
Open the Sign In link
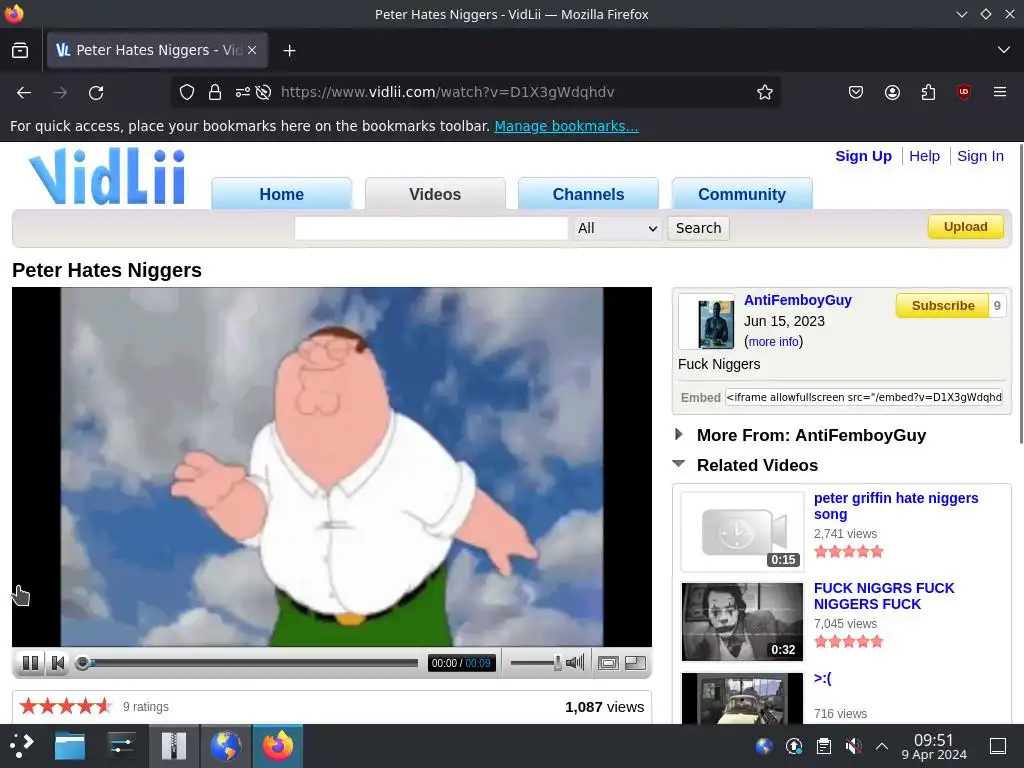pos(980,156)
